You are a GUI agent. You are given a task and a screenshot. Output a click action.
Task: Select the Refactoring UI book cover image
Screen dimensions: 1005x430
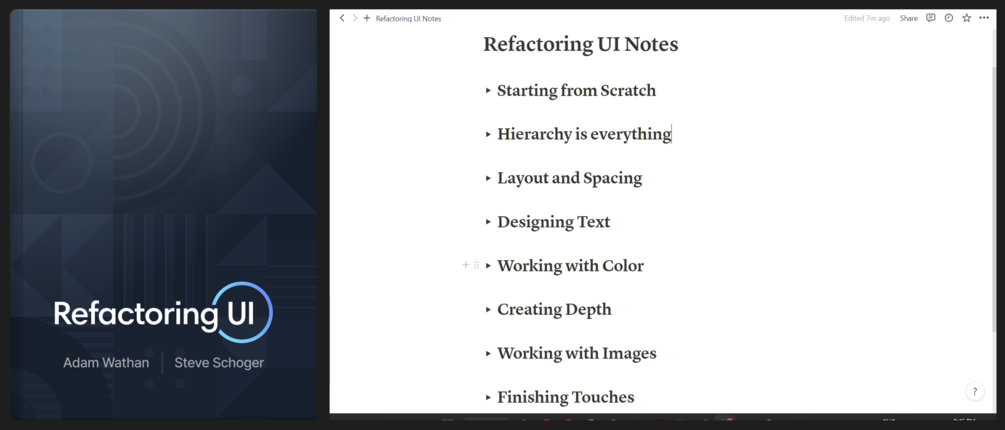pos(163,215)
